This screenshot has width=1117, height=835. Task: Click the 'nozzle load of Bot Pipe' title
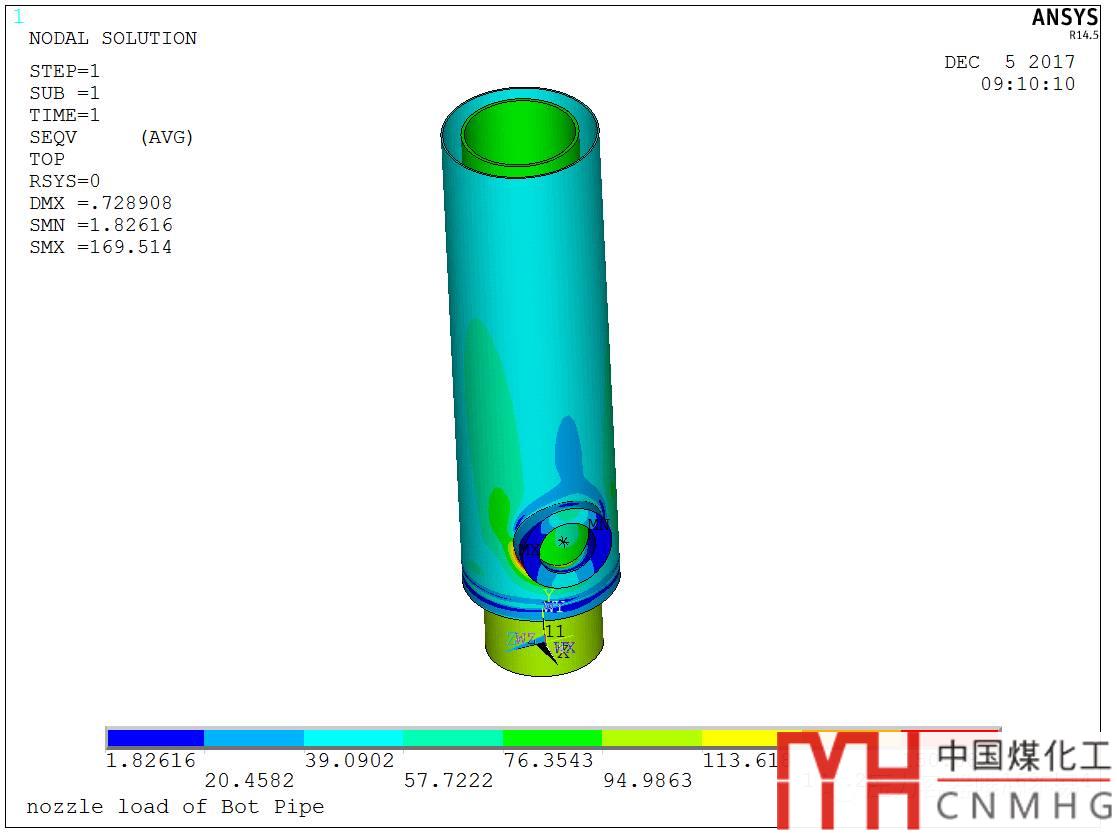(x=175, y=807)
